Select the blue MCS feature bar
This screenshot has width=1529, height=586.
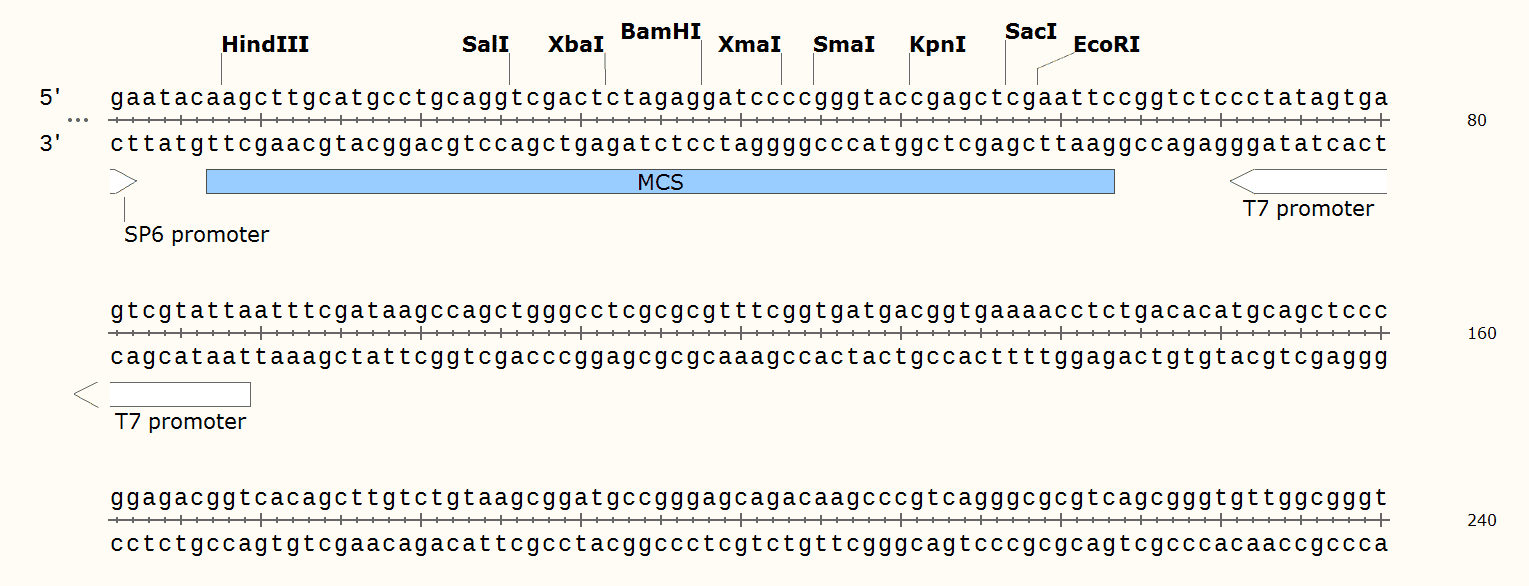click(660, 182)
